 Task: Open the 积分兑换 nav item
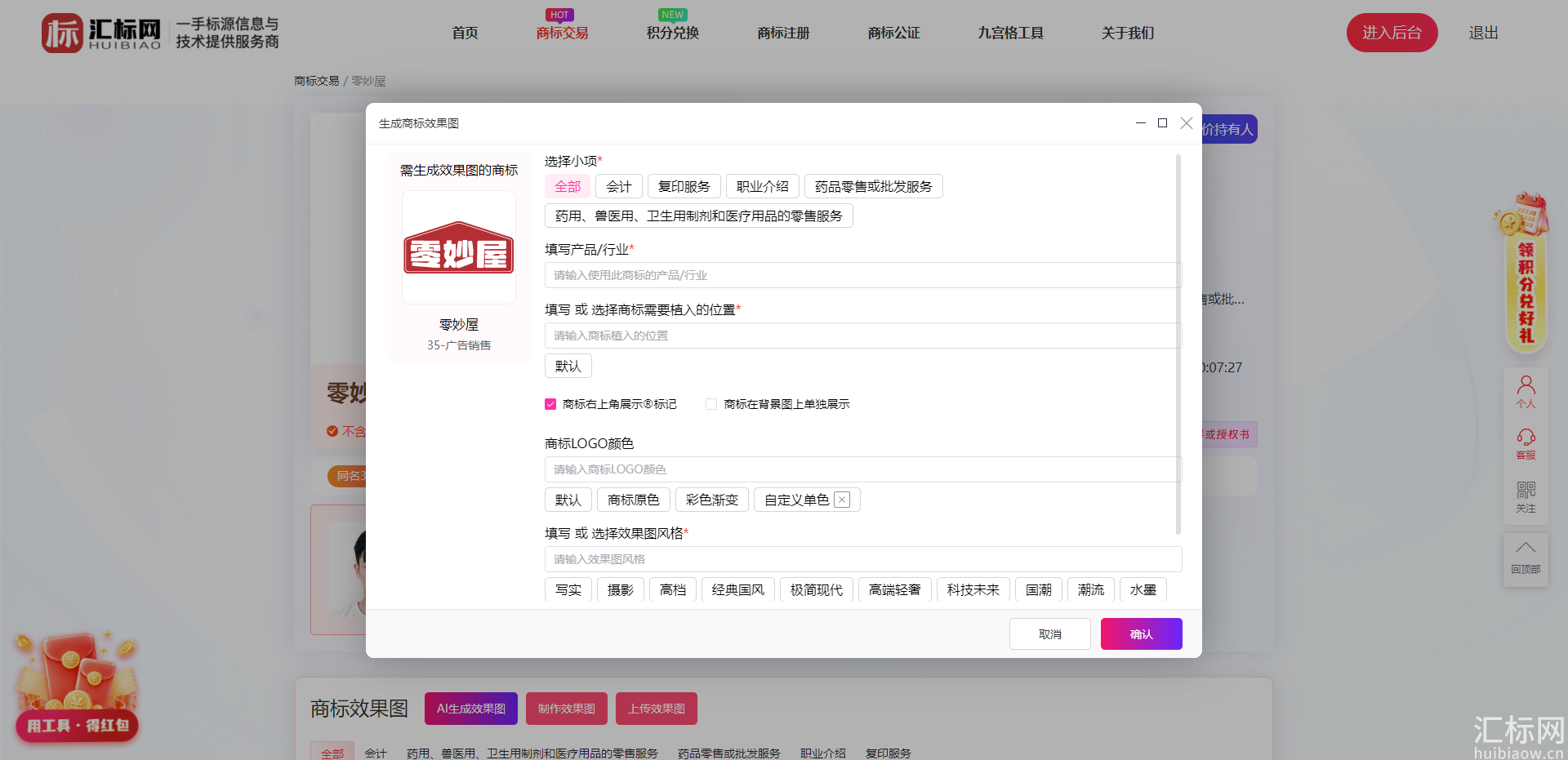(673, 33)
